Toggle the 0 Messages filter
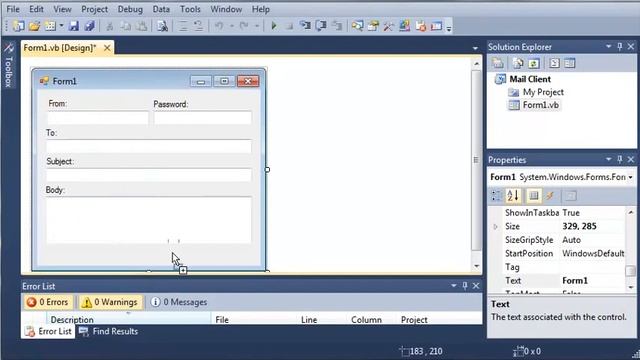 (179, 302)
